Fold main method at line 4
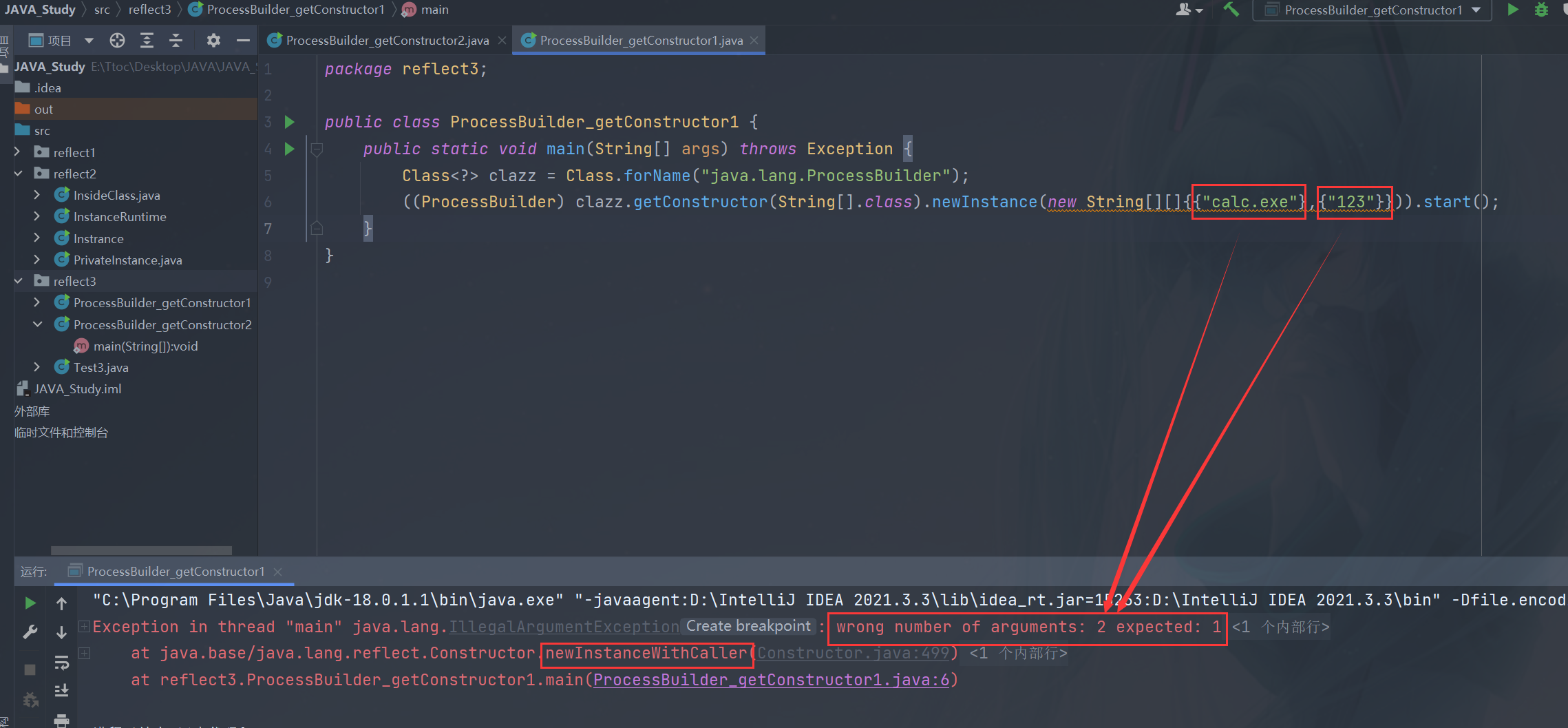This screenshot has height=728, width=1568. click(317, 149)
